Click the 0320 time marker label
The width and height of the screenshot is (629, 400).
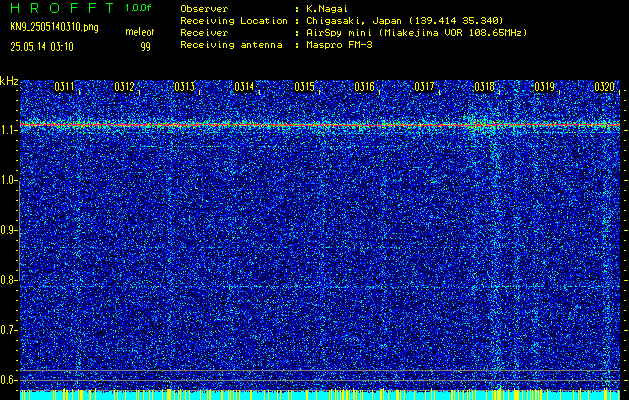(605, 87)
